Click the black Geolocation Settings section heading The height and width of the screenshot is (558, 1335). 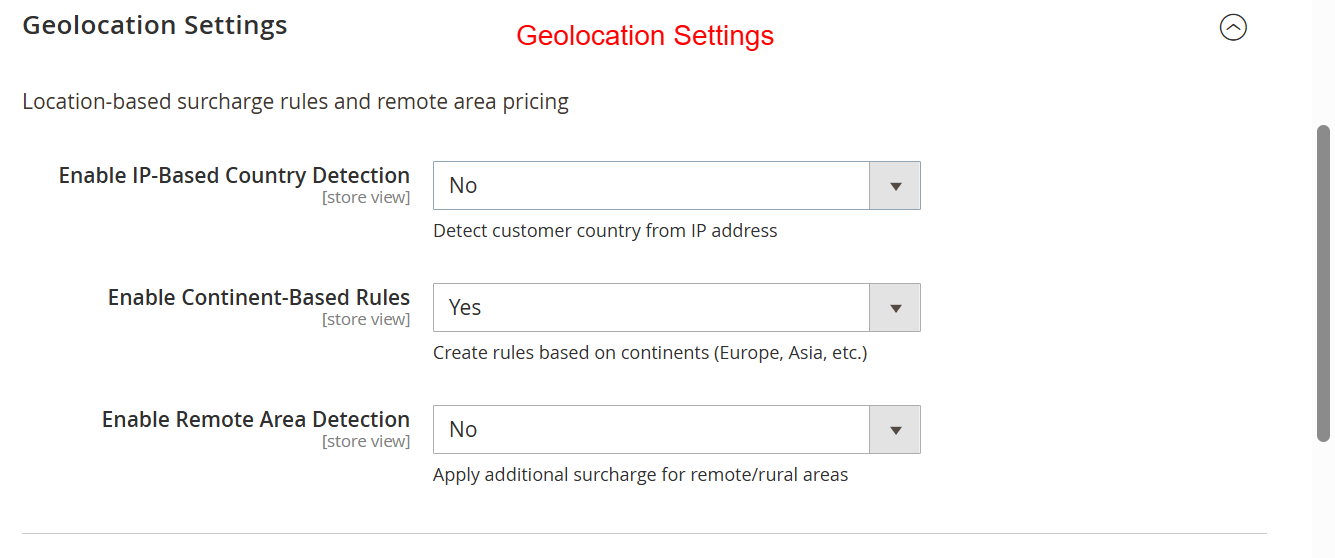155,26
